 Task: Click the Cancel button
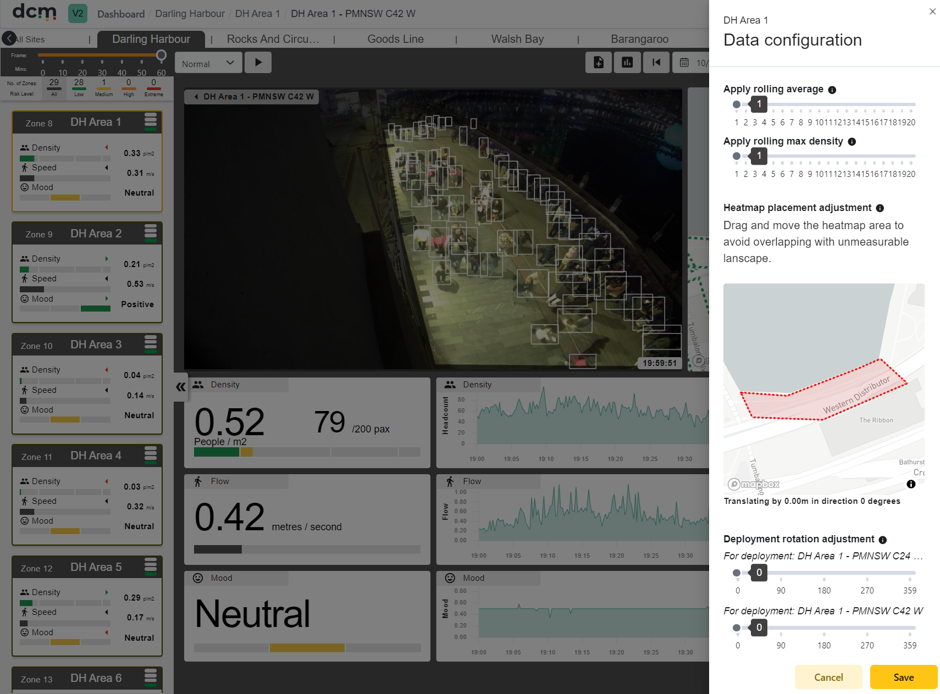pyautogui.click(x=828, y=677)
